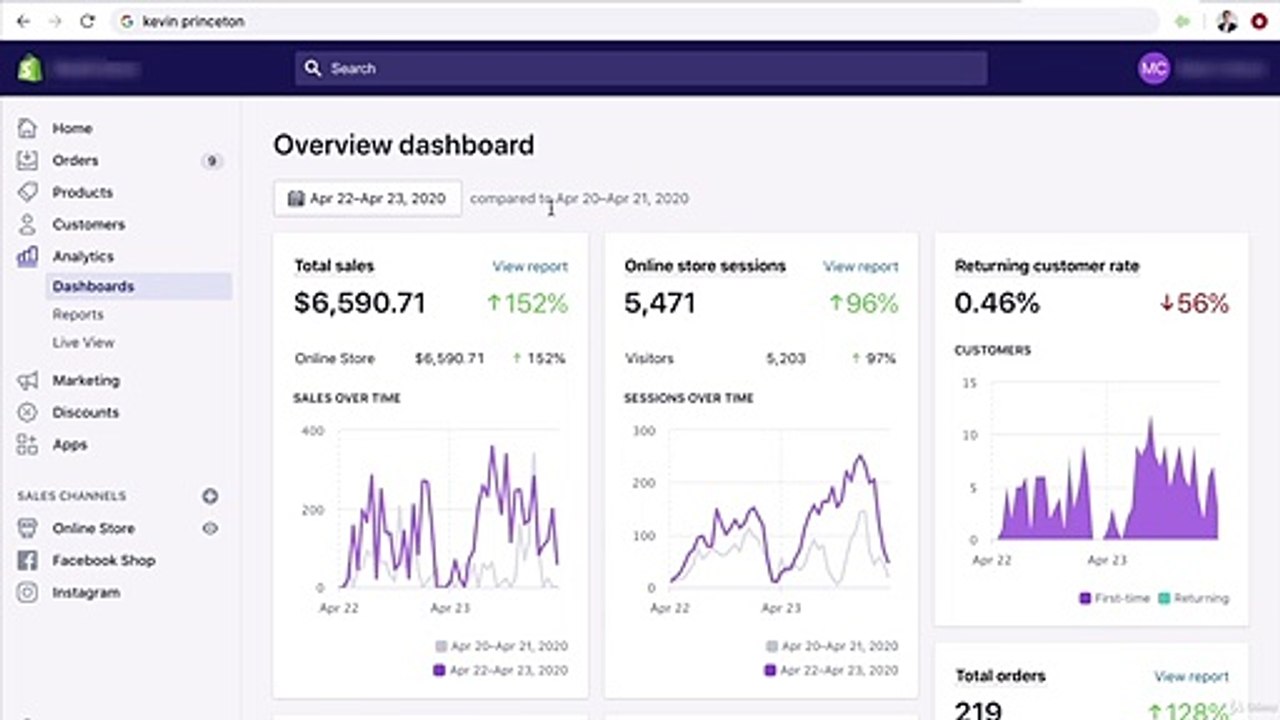Select Reports under Analytics

[78, 314]
